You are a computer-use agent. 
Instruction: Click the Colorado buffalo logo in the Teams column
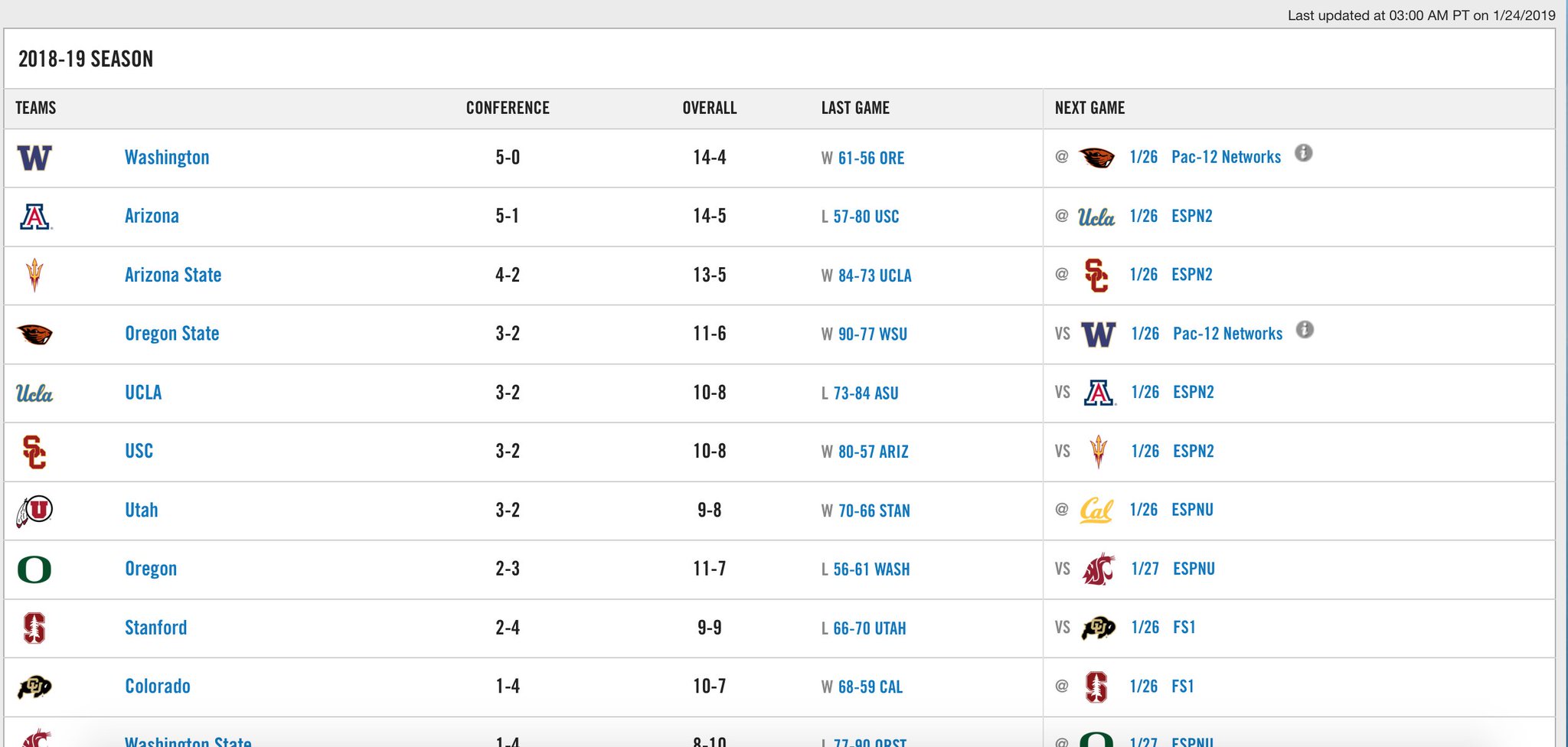(34, 687)
